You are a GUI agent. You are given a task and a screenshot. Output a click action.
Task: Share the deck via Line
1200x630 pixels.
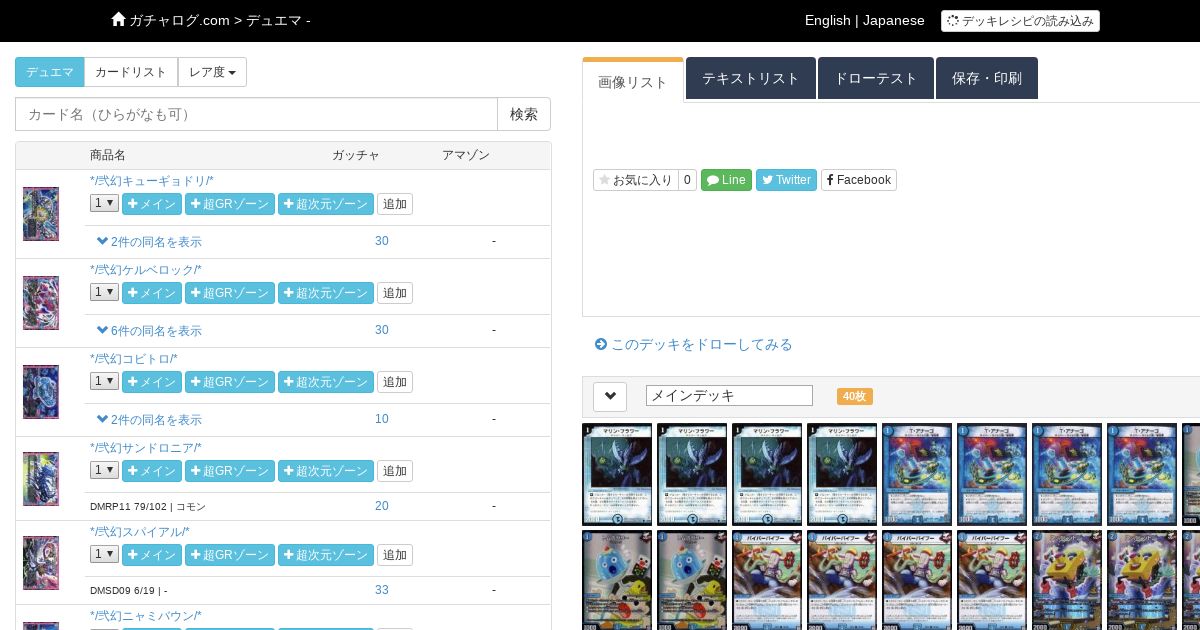point(726,180)
